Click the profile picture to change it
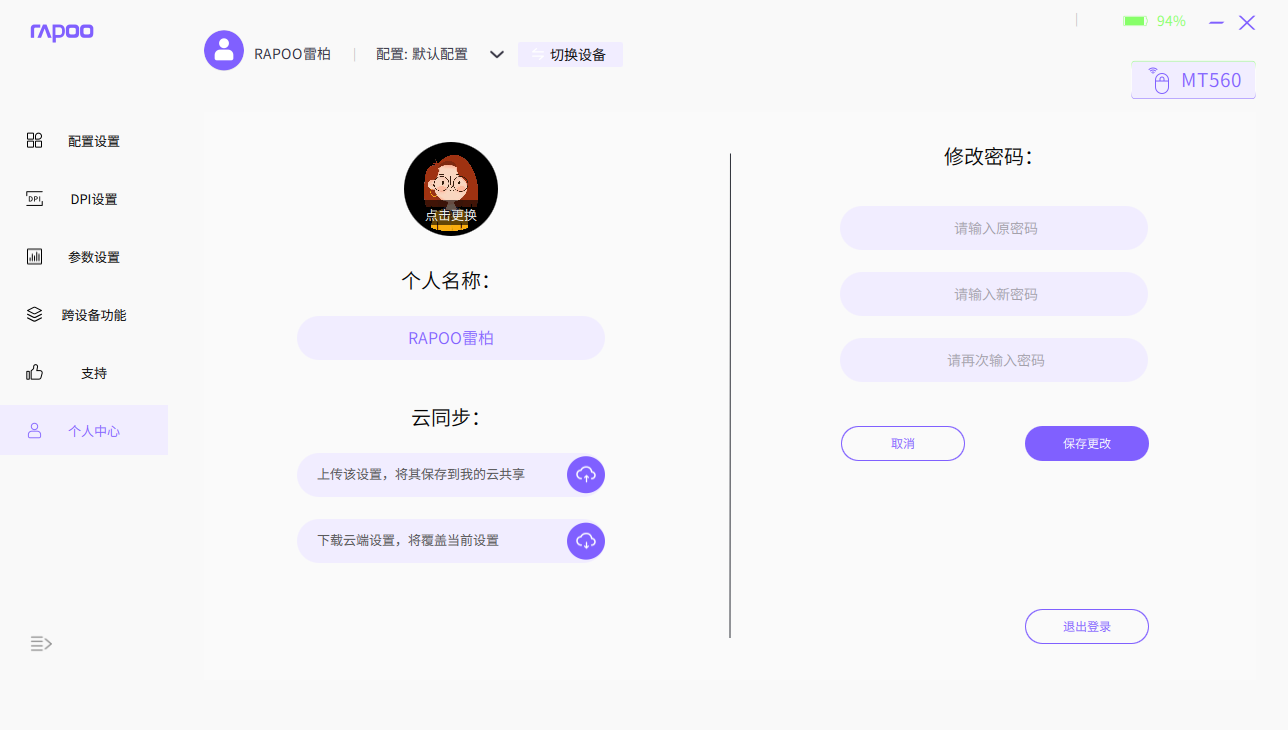The width and height of the screenshot is (1288, 730). [451, 189]
